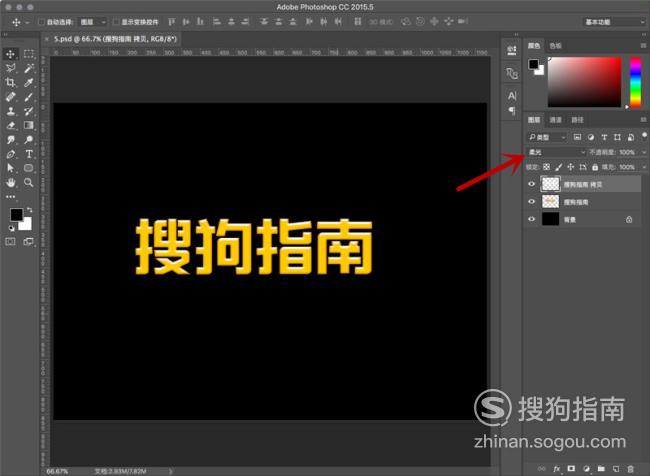Select the Eyedropper tool
This screenshot has height=476, width=650.
tap(29, 83)
